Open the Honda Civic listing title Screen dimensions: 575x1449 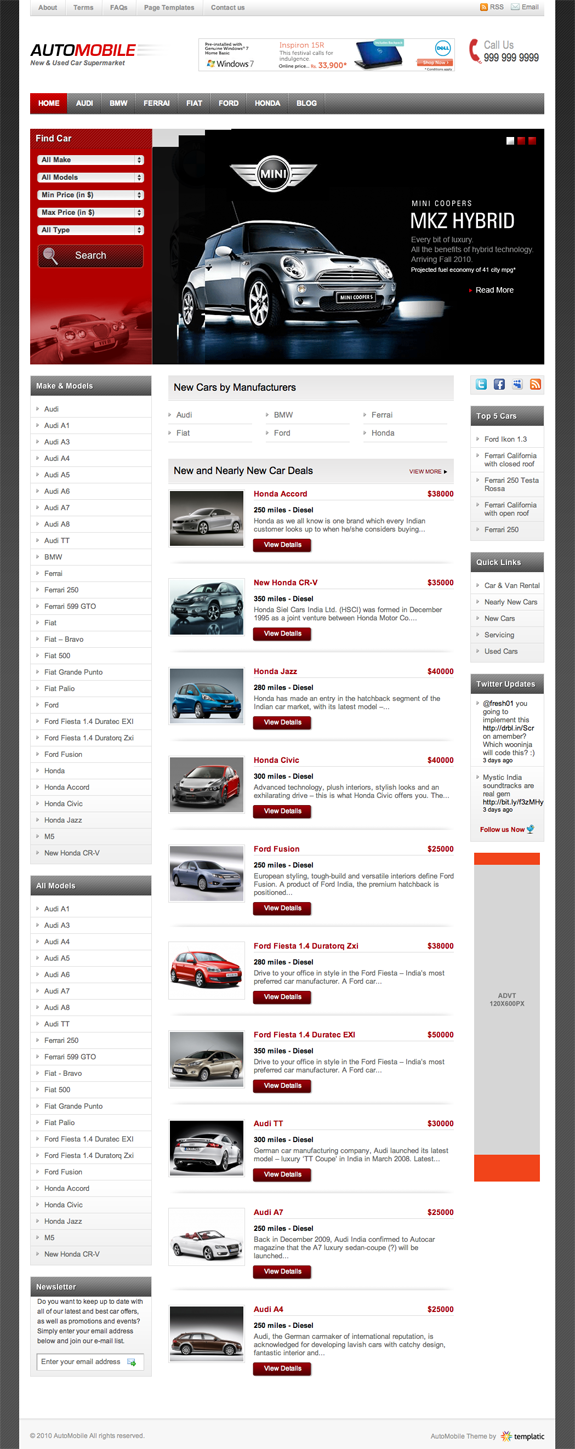click(277, 760)
